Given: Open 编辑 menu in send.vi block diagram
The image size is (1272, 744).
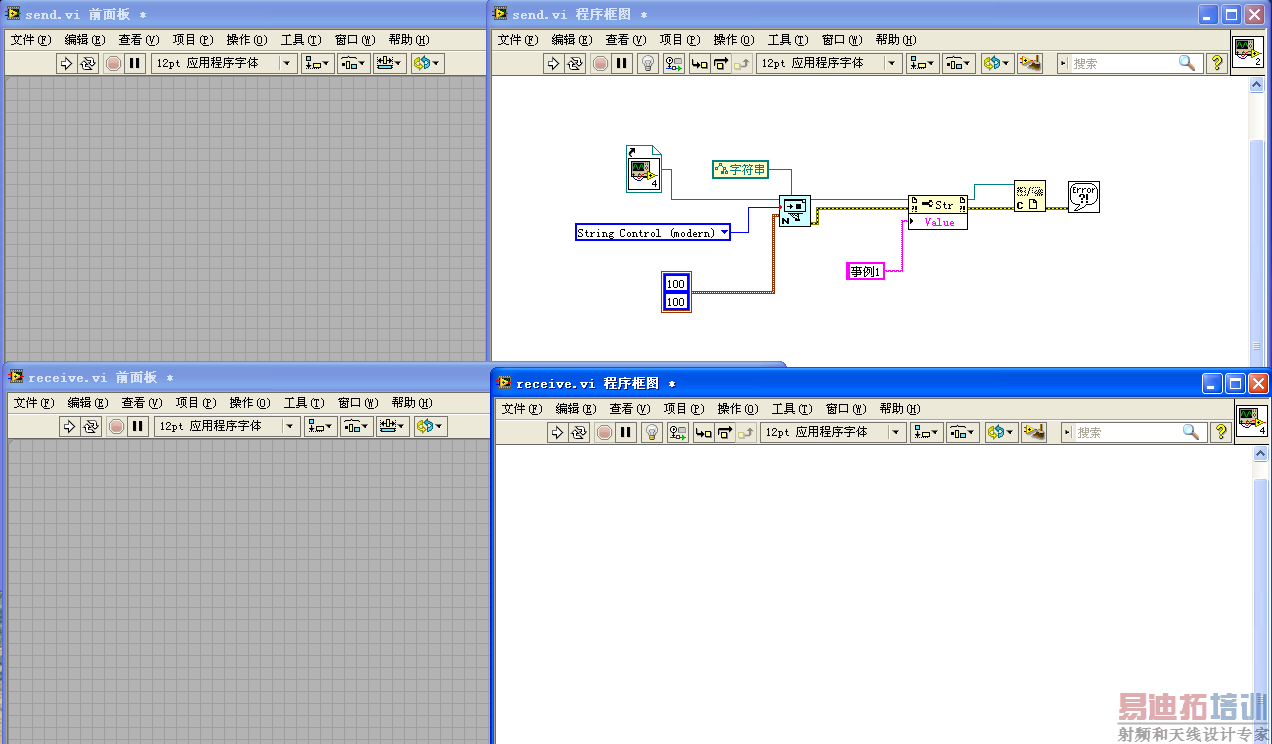Looking at the screenshot, I should click(x=571, y=40).
